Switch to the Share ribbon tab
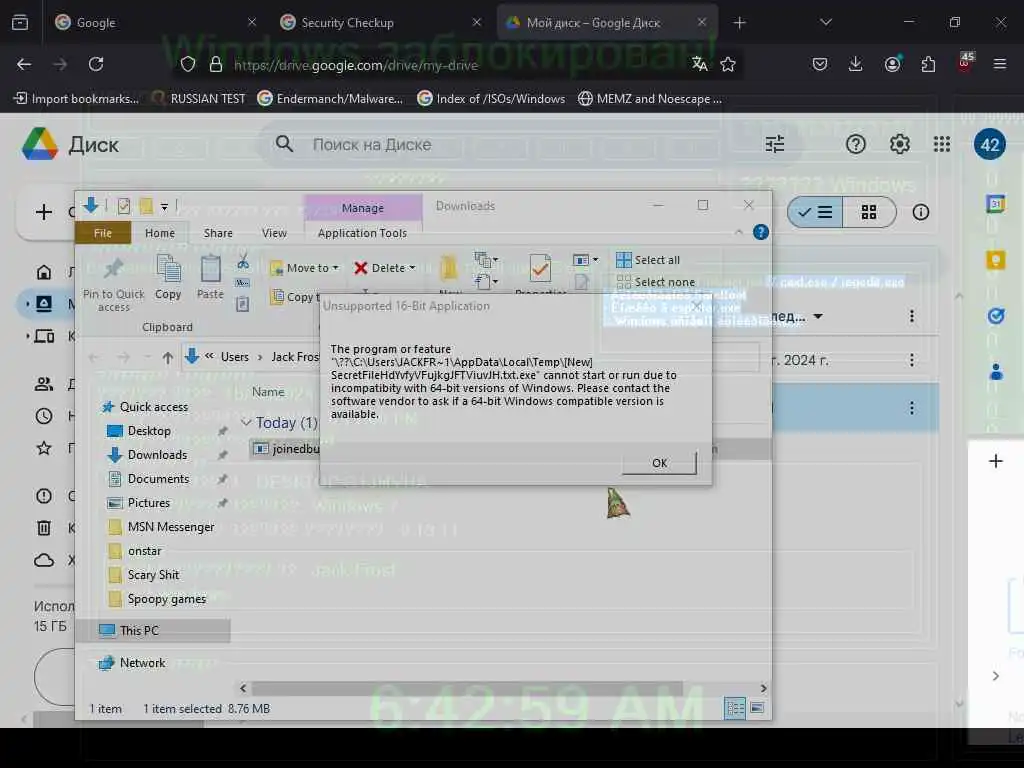 click(218, 233)
